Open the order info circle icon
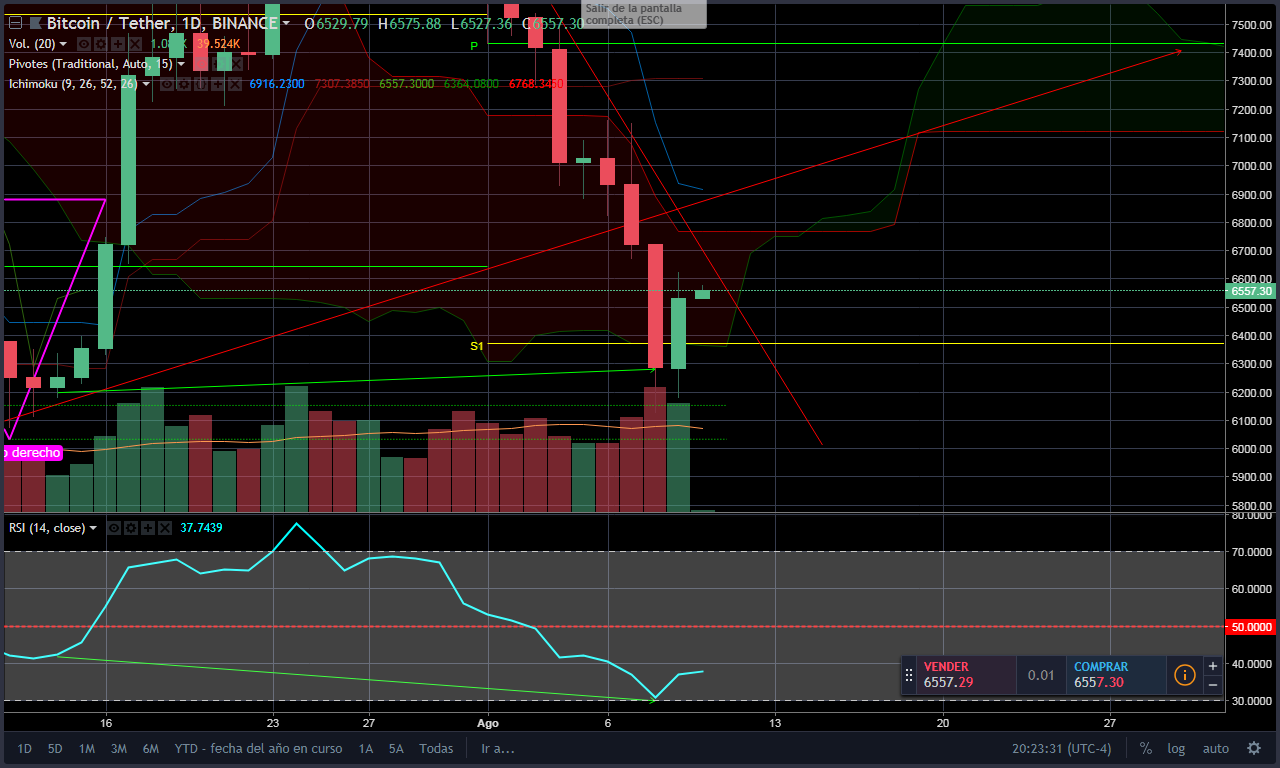Image resolution: width=1280 pixels, height=768 pixels. tap(1184, 675)
